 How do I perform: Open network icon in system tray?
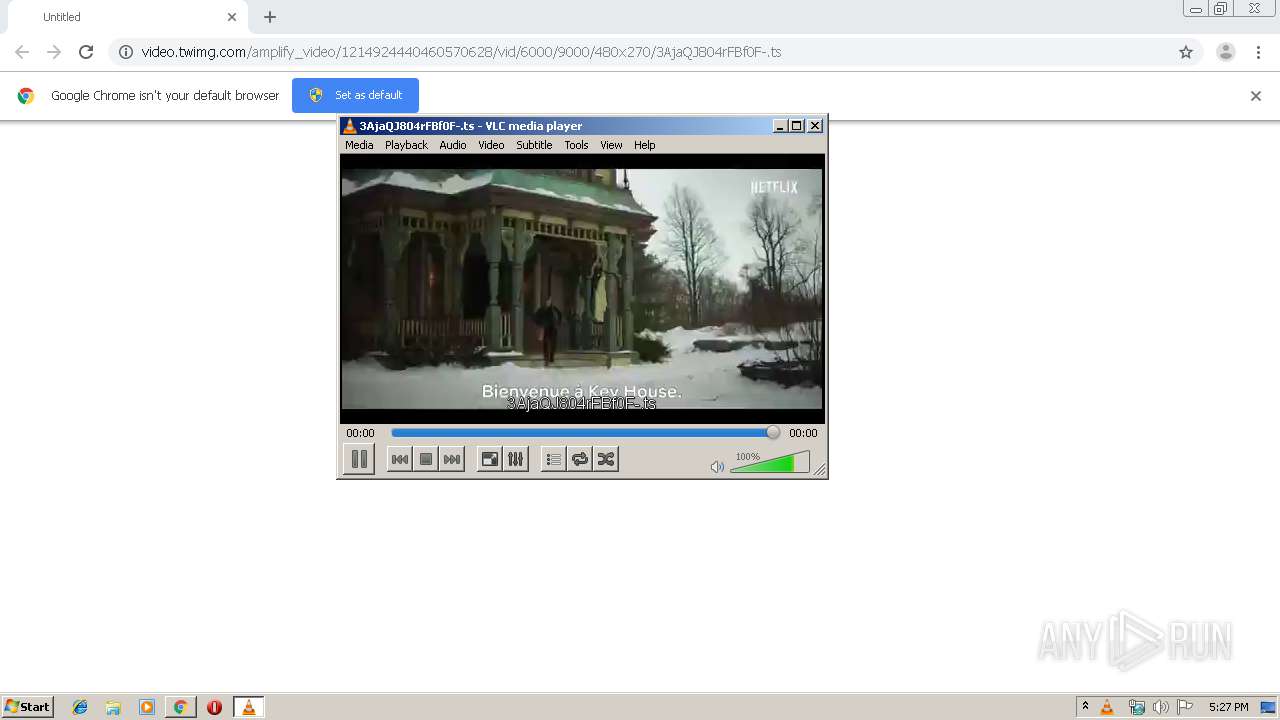pos(1136,707)
